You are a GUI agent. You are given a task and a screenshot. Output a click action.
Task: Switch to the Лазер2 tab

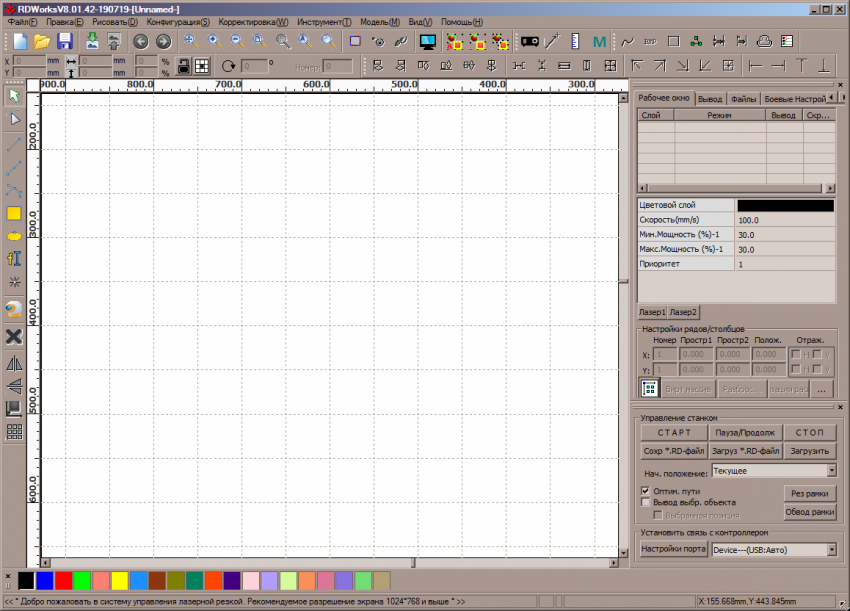coord(683,312)
